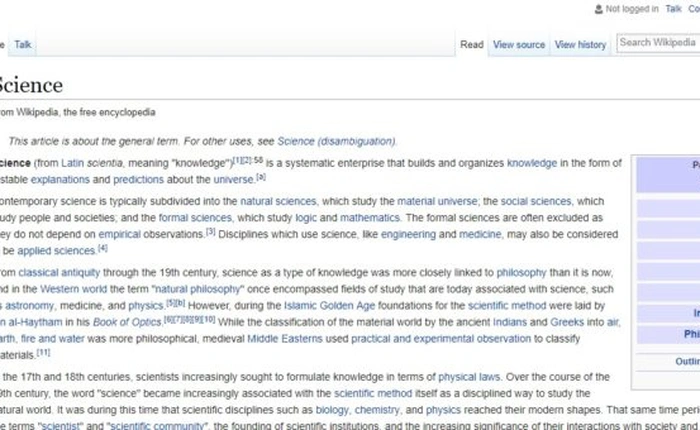Open the Book of Optics link
The width and height of the screenshot is (700, 430).
coord(126,323)
